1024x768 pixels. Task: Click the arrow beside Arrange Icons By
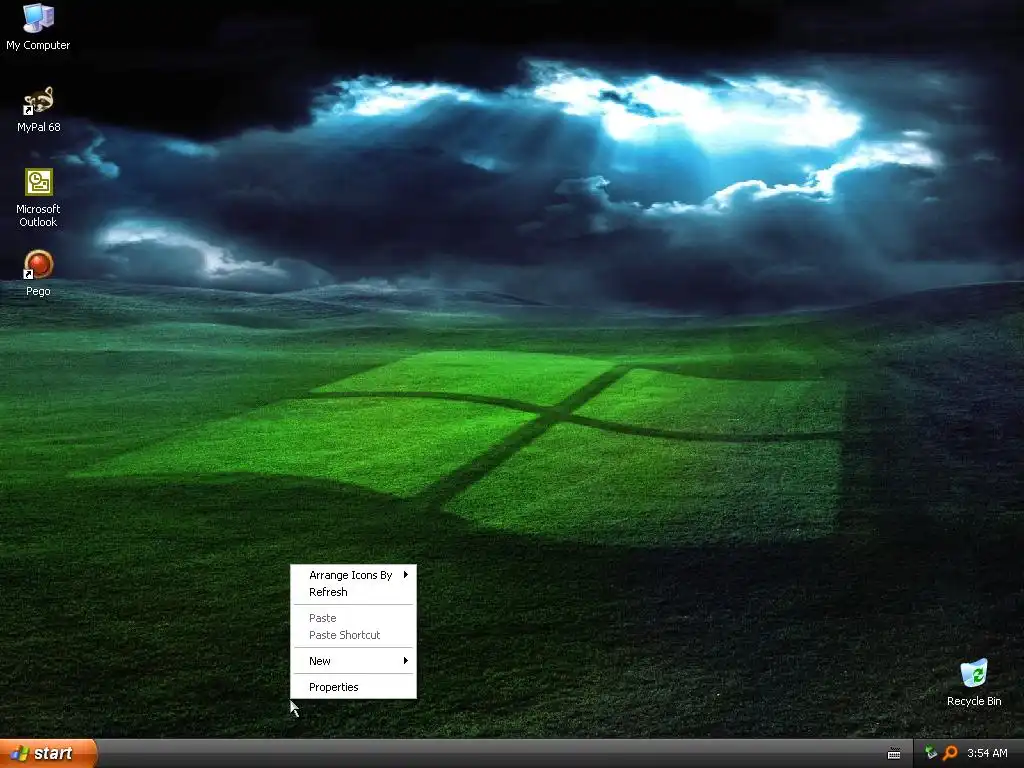click(x=406, y=575)
